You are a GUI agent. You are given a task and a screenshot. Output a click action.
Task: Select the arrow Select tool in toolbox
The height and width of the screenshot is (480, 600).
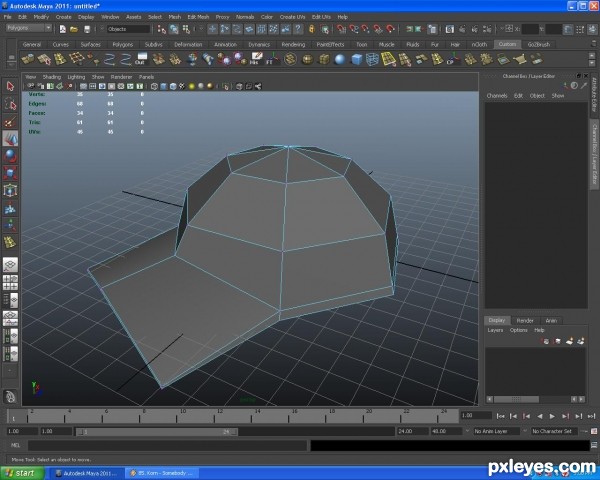(x=10, y=86)
